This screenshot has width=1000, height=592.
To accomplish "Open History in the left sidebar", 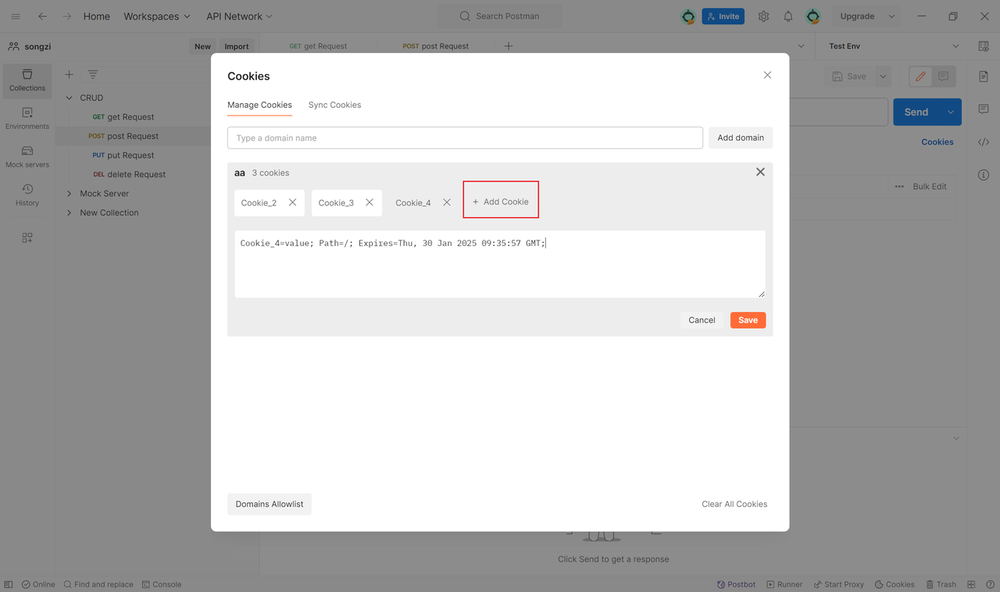I will click(x=27, y=194).
